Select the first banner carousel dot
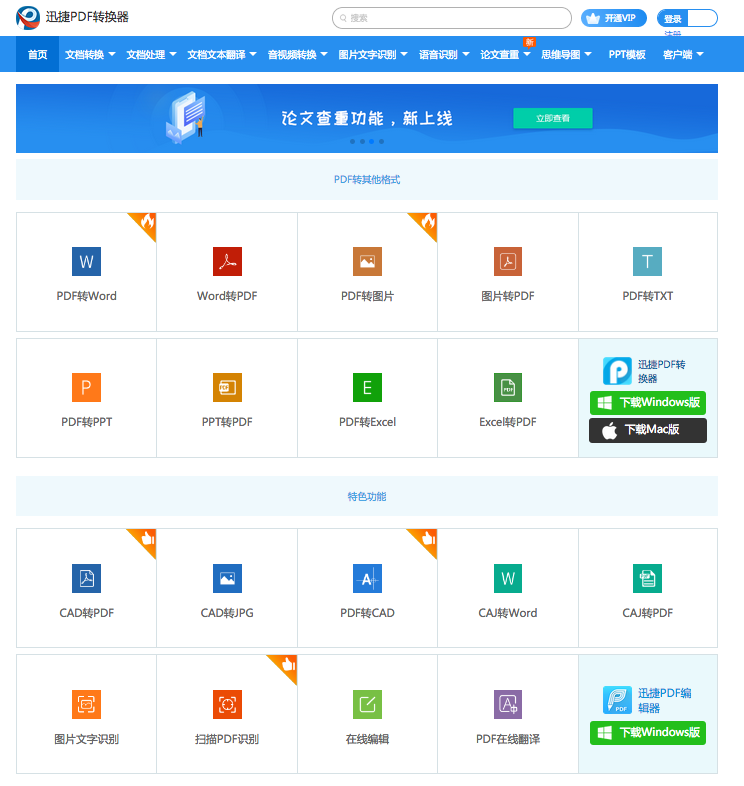 coord(352,141)
